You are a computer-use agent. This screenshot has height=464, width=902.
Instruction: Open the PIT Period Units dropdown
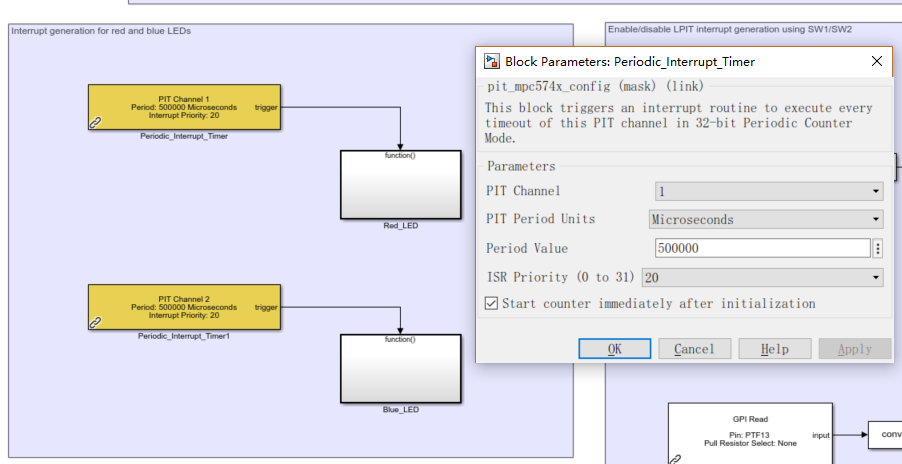coord(766,219)
